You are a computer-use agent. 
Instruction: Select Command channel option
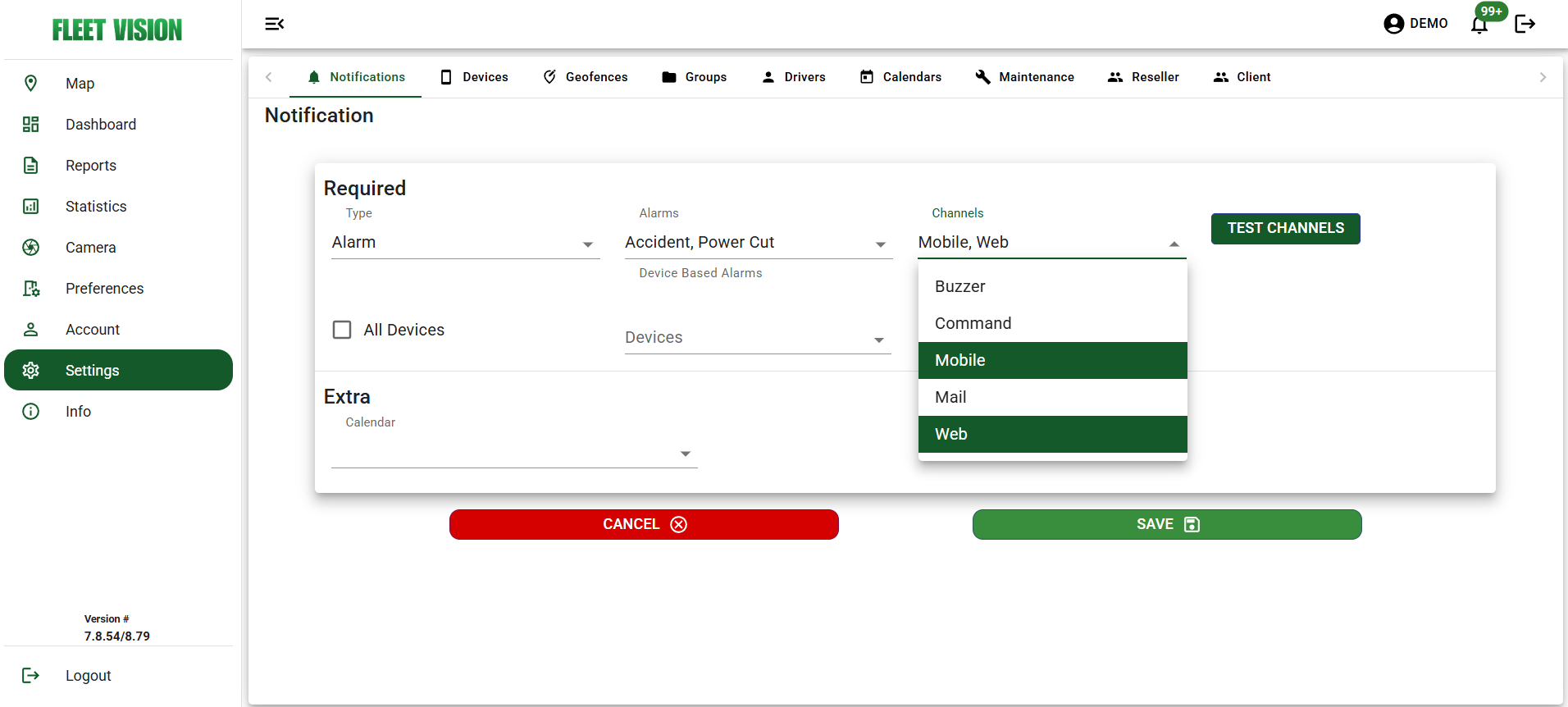pos(1053,323)
